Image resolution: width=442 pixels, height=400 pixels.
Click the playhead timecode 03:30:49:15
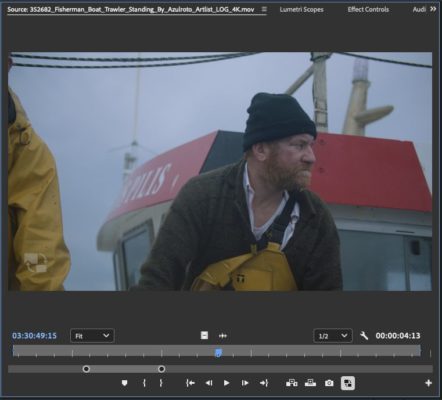pyautogui.click(x=34, y=336)
